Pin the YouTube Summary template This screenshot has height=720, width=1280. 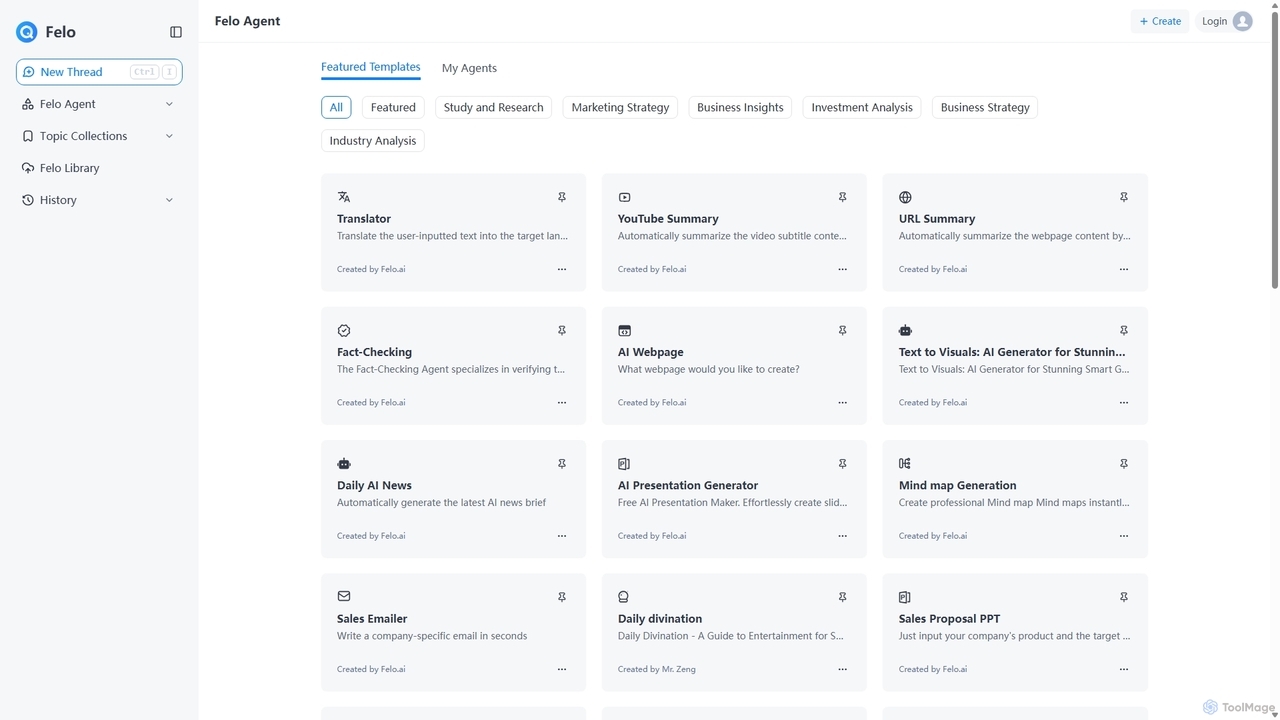click(x=843, y=197)
